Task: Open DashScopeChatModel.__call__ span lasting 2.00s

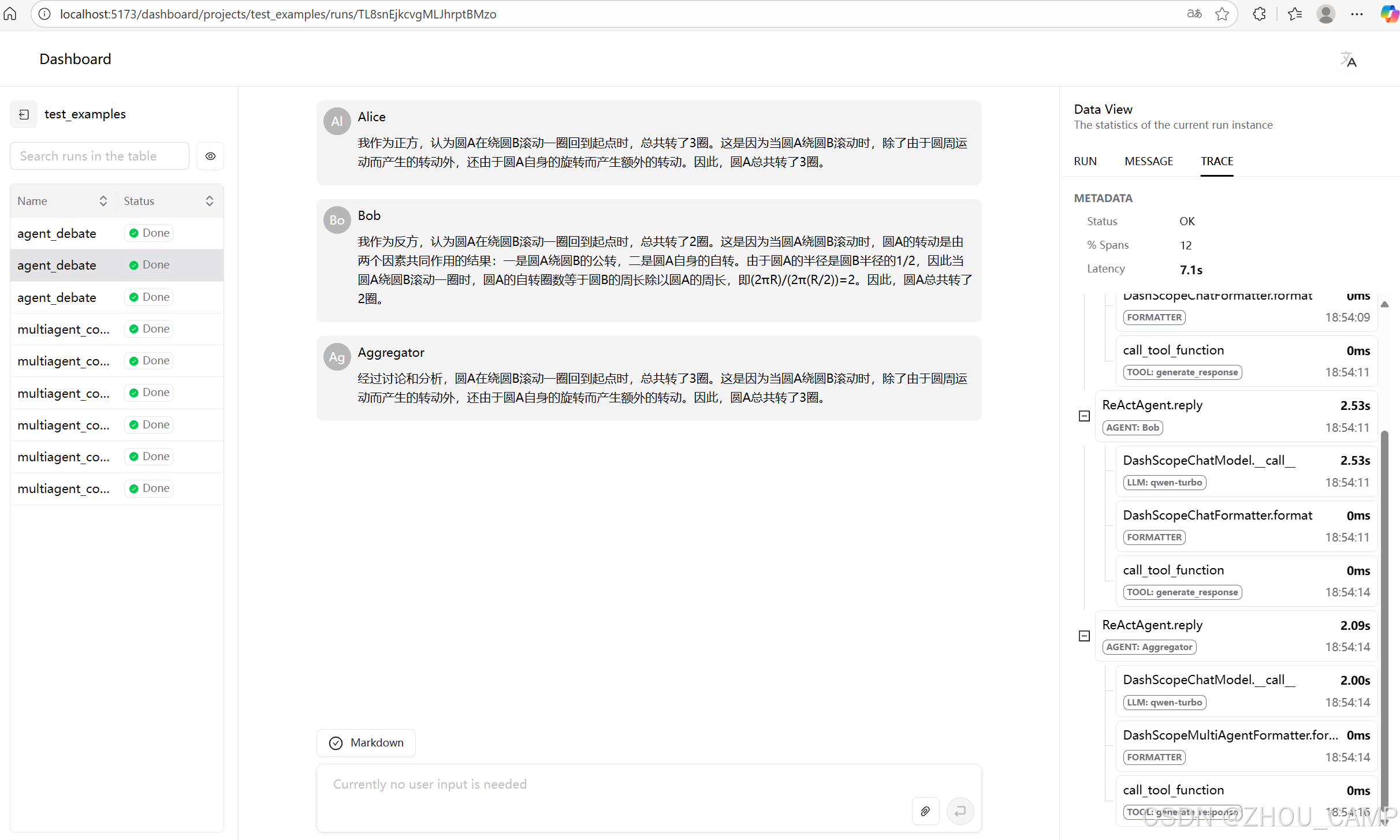Action: tap(1246, 690)
